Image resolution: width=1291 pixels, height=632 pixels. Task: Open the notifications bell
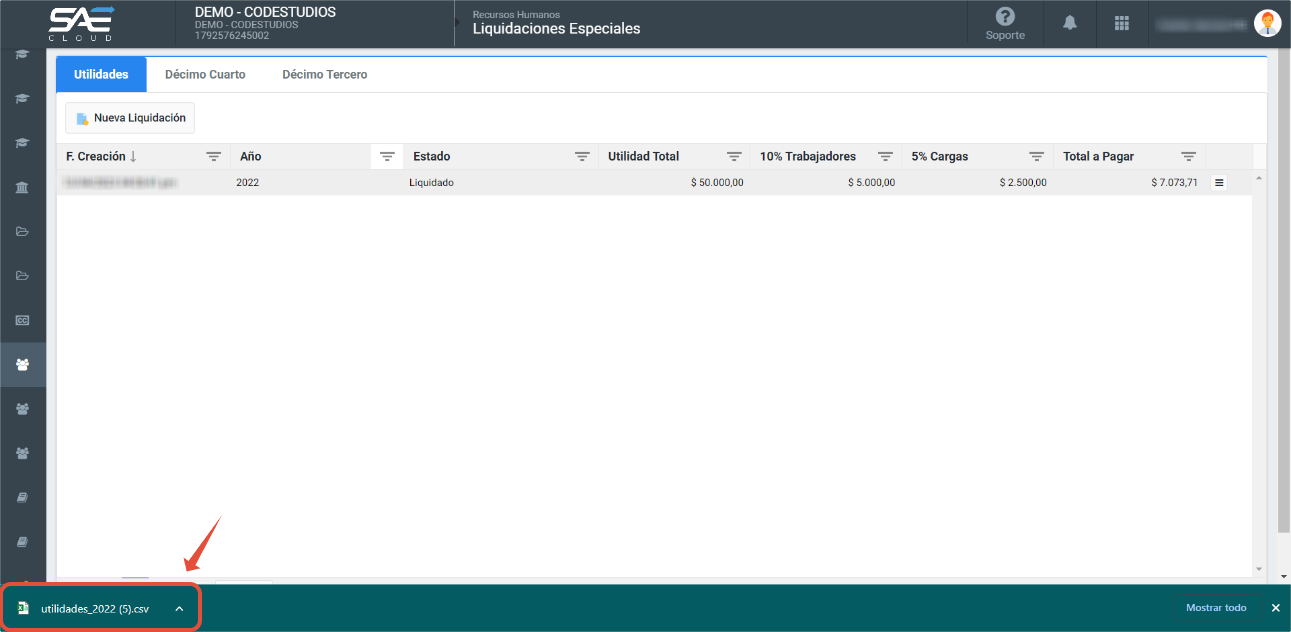coord(1070,23)
